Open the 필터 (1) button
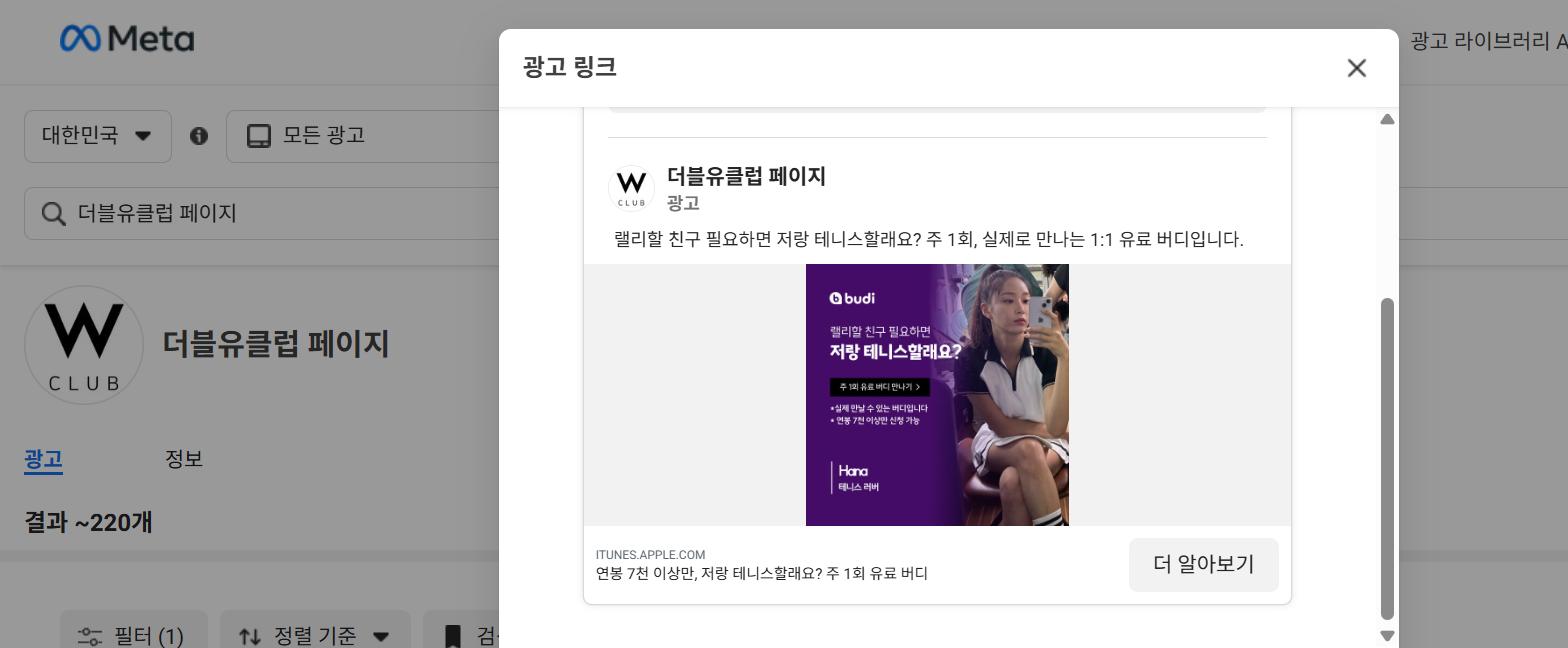1568x648 pixels. pos(134,636)
